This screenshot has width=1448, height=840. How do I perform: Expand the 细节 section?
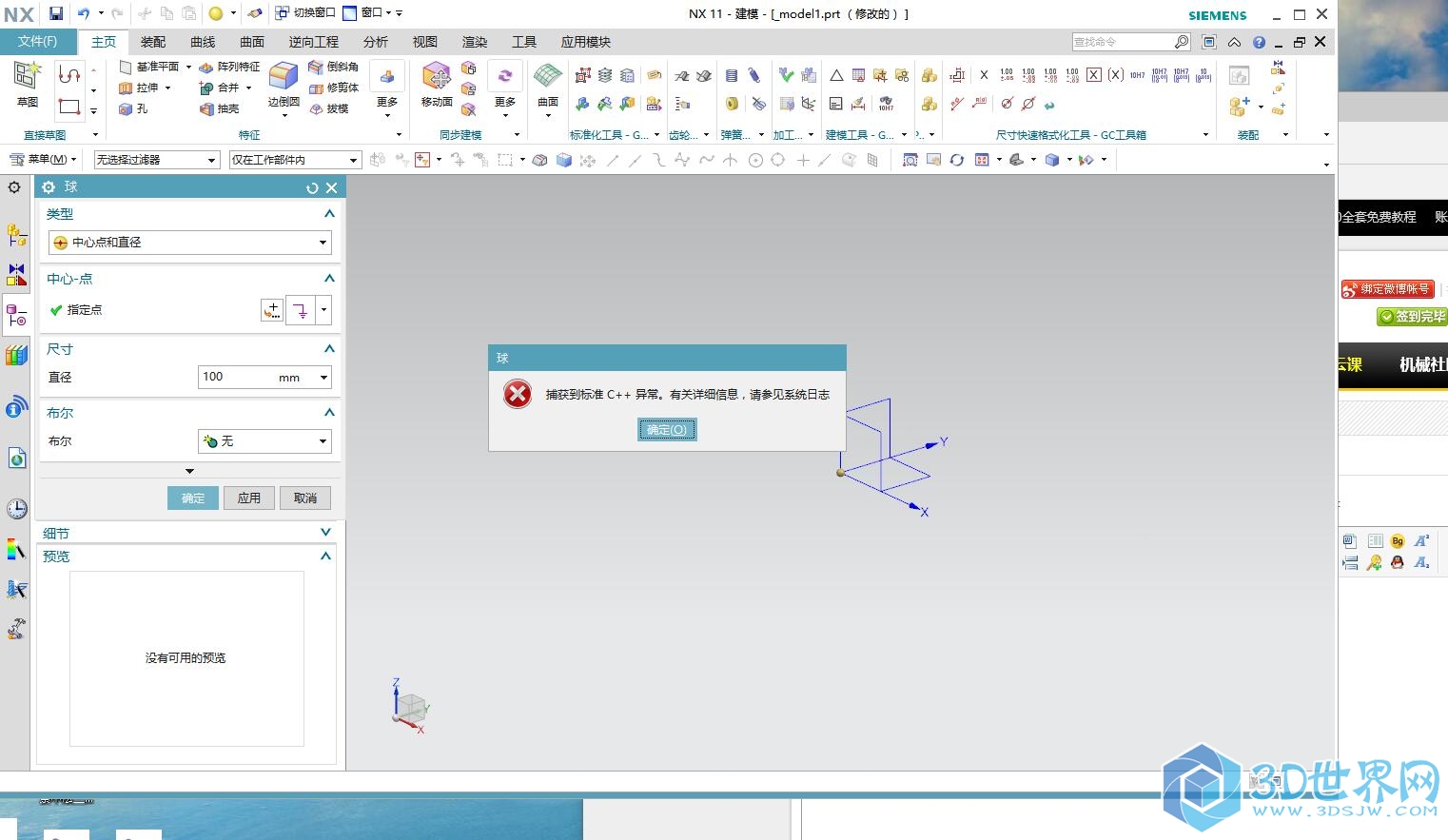click(x=326, y=533)
